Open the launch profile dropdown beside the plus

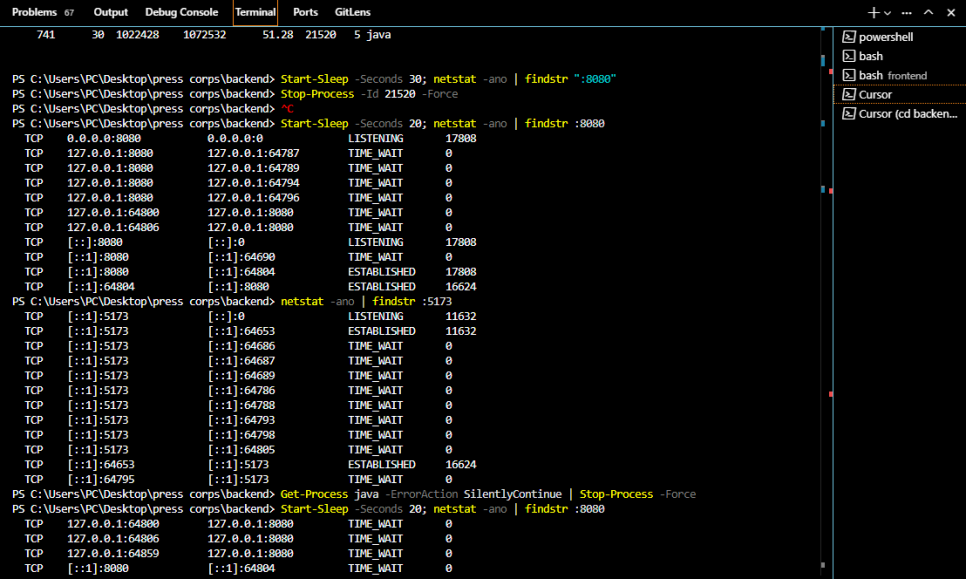pyautogui.click(x=887, y=13)
